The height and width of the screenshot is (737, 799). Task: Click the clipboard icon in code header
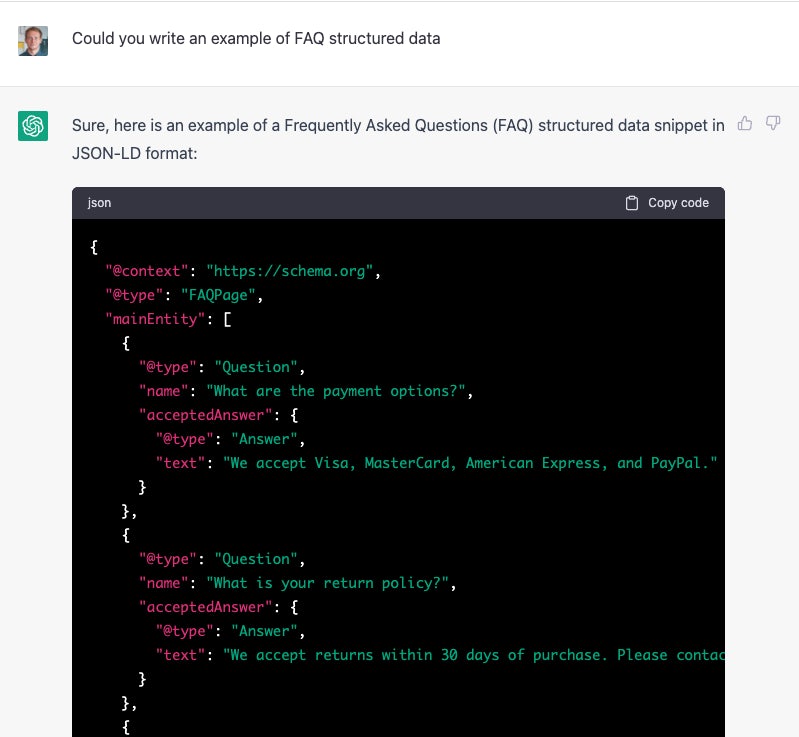[632, 203]
